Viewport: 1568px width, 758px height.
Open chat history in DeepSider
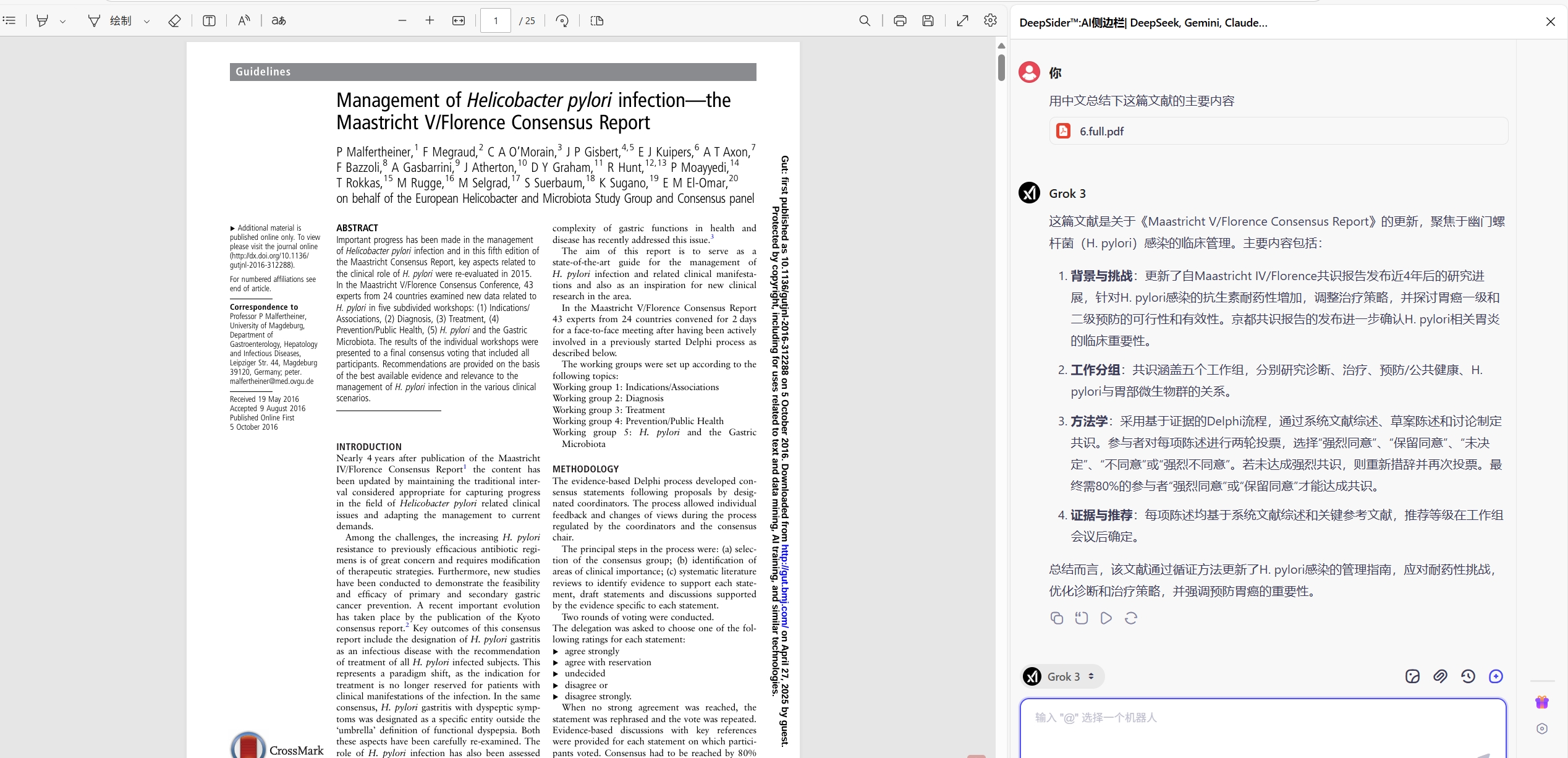pos(1468,676)
